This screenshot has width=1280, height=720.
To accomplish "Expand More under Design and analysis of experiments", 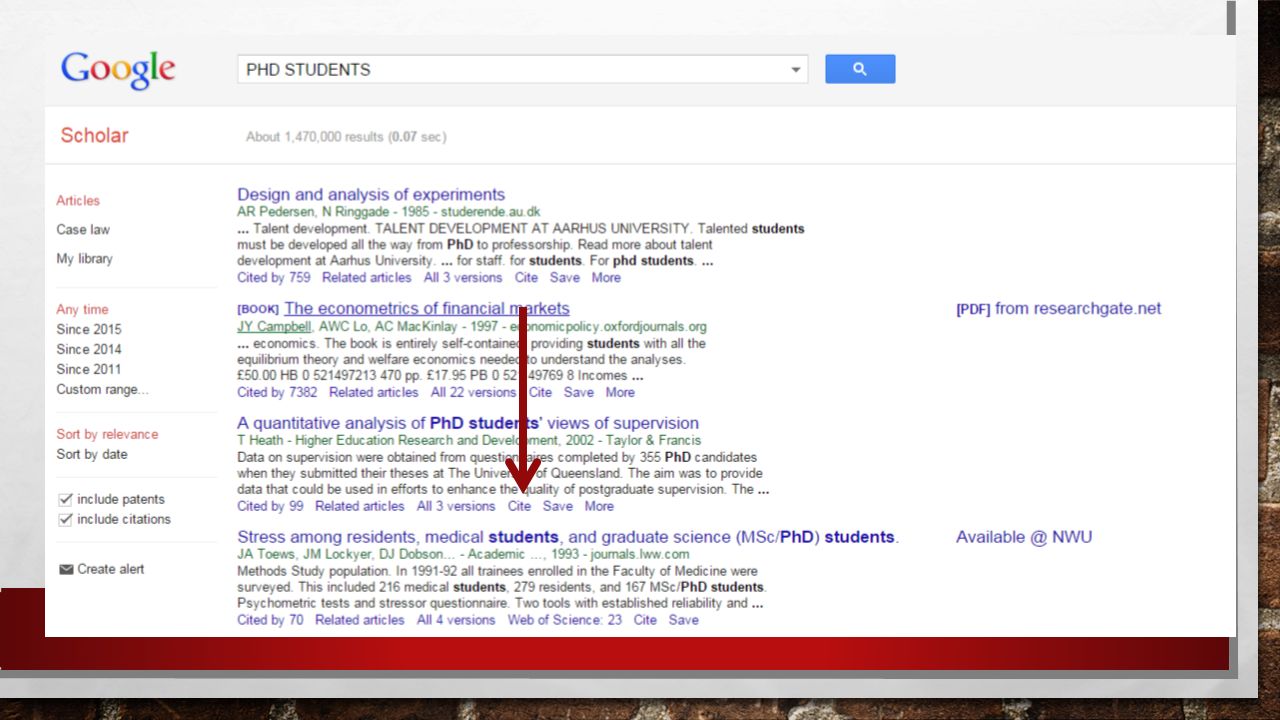I will tap(606, 277).
